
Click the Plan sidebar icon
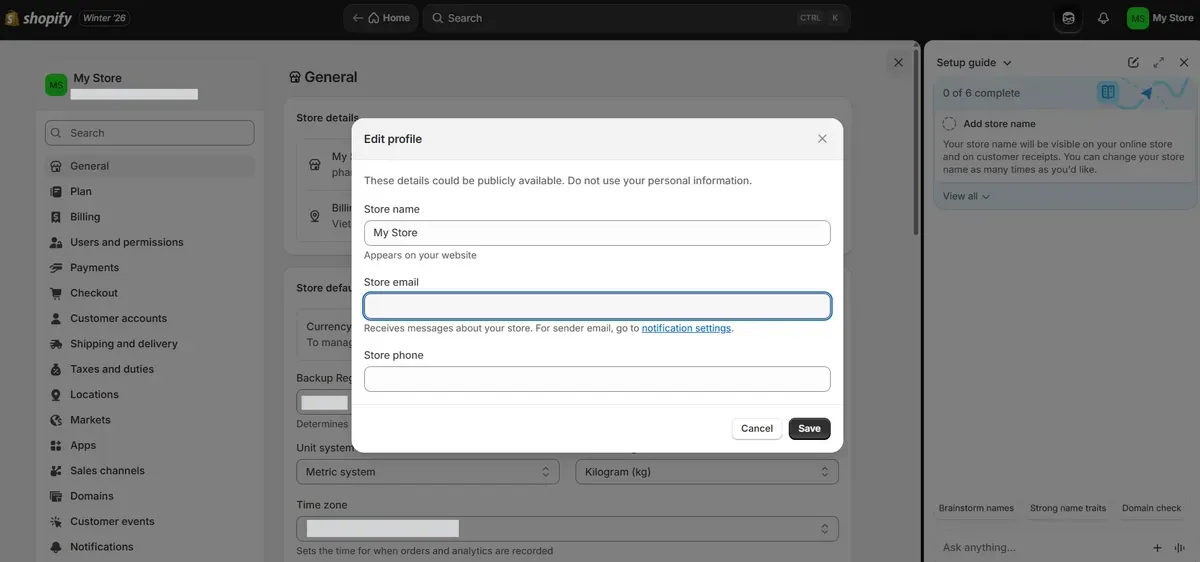coord(57,191)
